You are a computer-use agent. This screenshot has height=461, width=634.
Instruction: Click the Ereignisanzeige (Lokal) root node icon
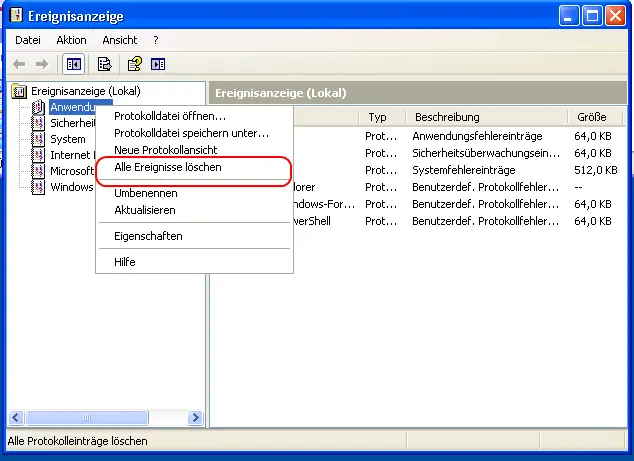19,91
